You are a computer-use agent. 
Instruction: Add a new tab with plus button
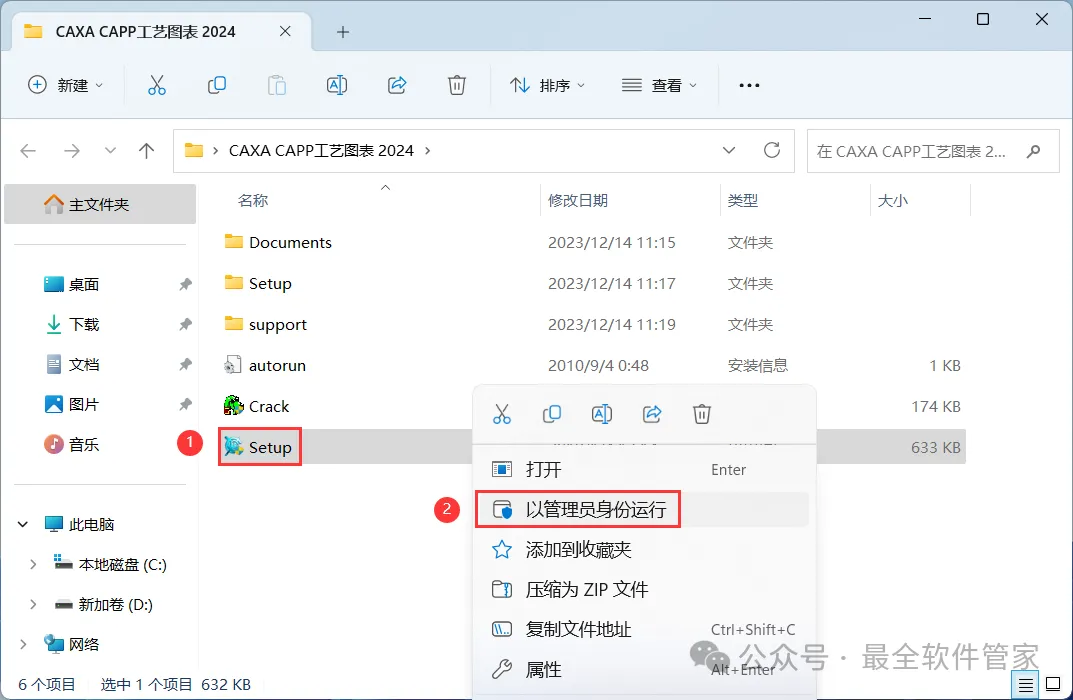tap(343, 32)
